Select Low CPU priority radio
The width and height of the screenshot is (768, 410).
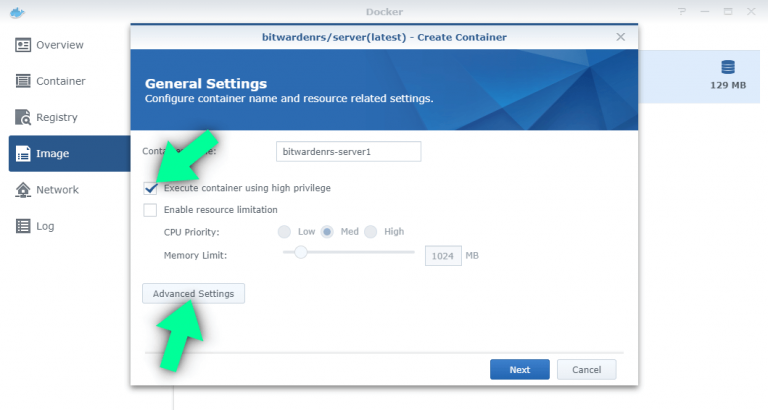click(x=284, y=232)
